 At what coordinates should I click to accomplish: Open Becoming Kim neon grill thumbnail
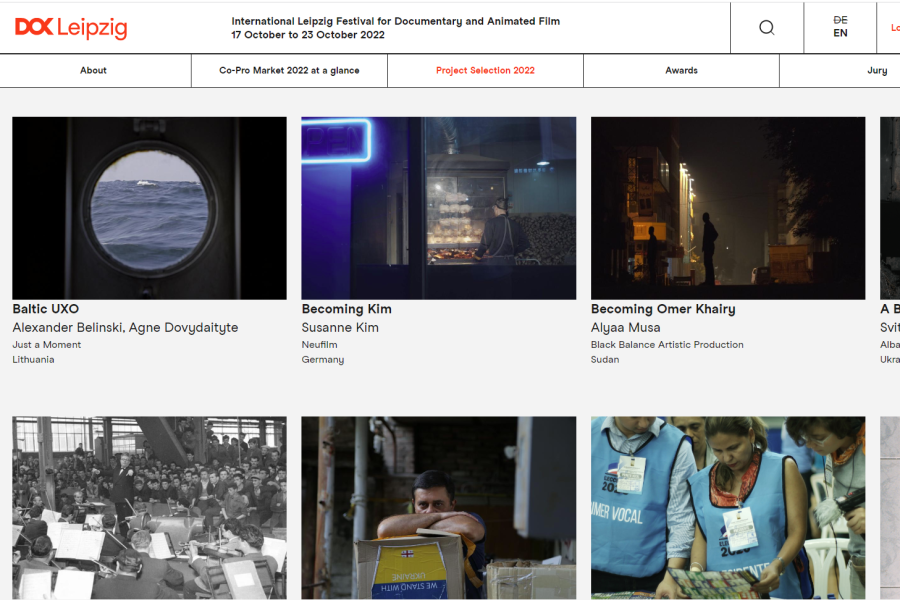pos(439,208)
